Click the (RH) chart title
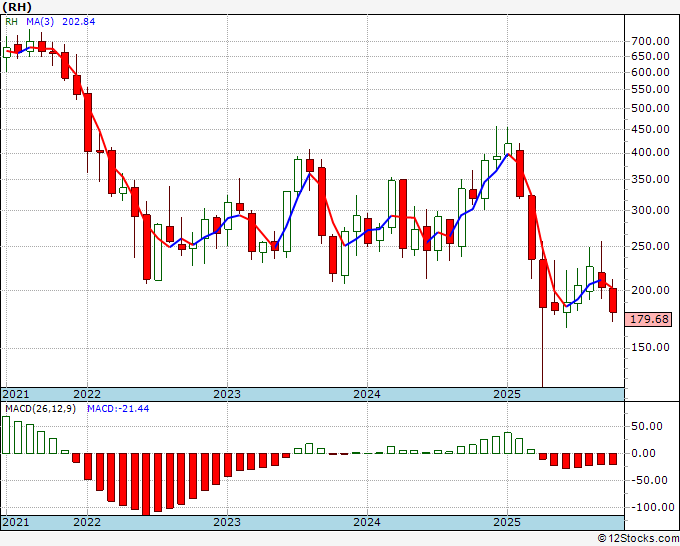This screenshot has height=546, width=680. [x=16, y=7]
